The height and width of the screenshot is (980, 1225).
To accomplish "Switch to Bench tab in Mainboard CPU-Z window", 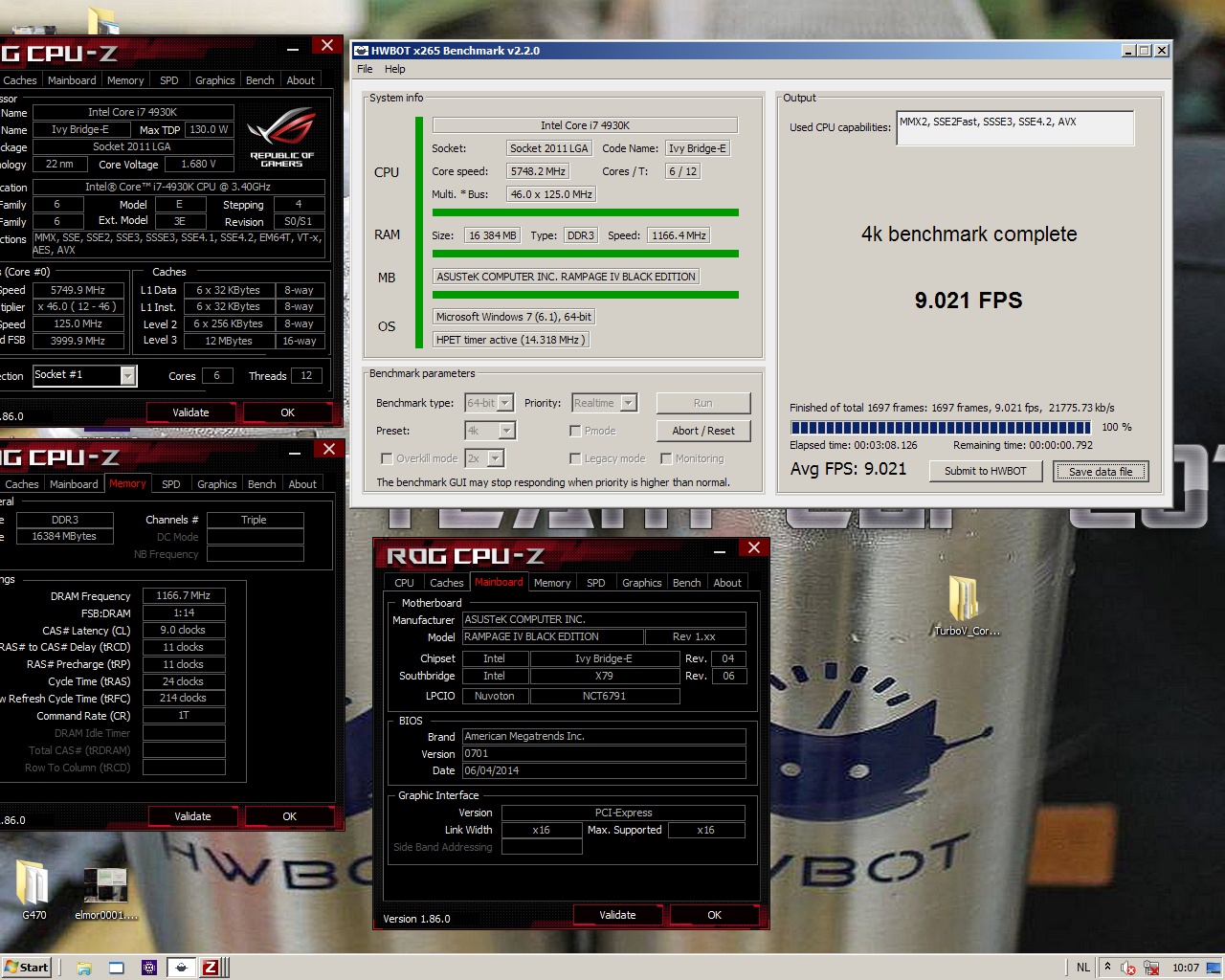I will 687,583.
